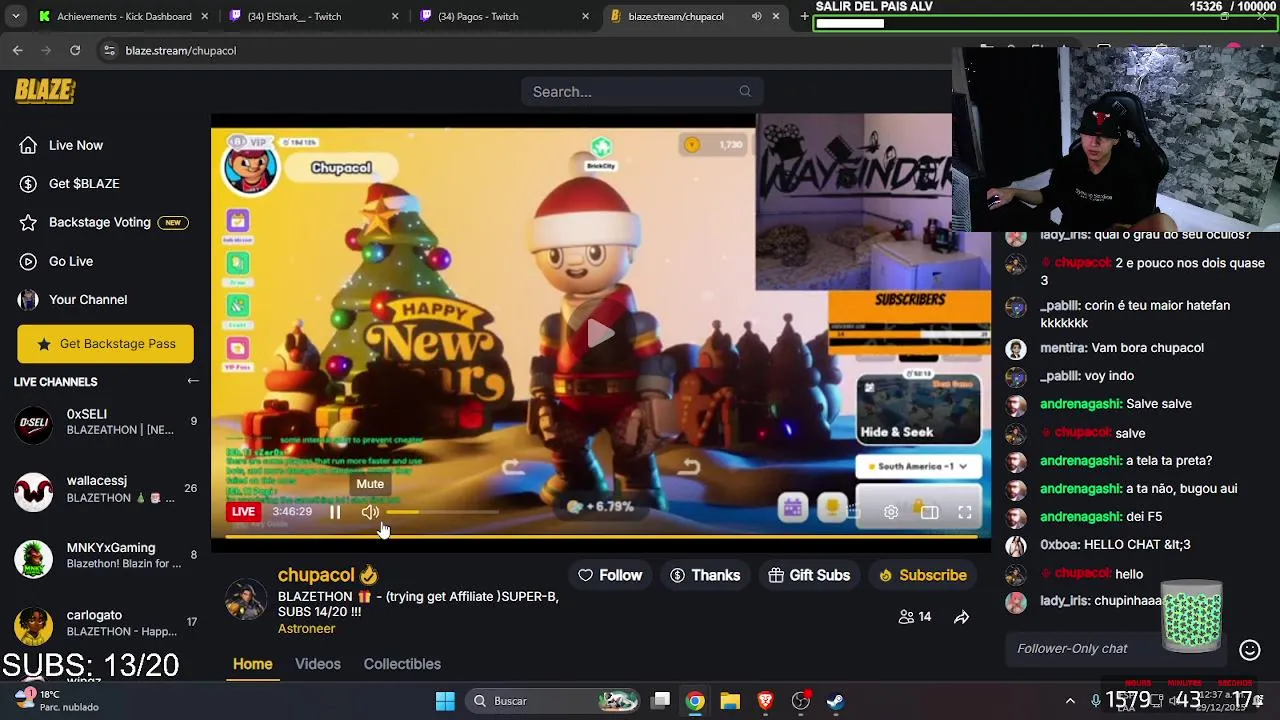Screen dimensions: 1280x720
Task: Open the emoji picker in chat
Action: (1250, 650)
